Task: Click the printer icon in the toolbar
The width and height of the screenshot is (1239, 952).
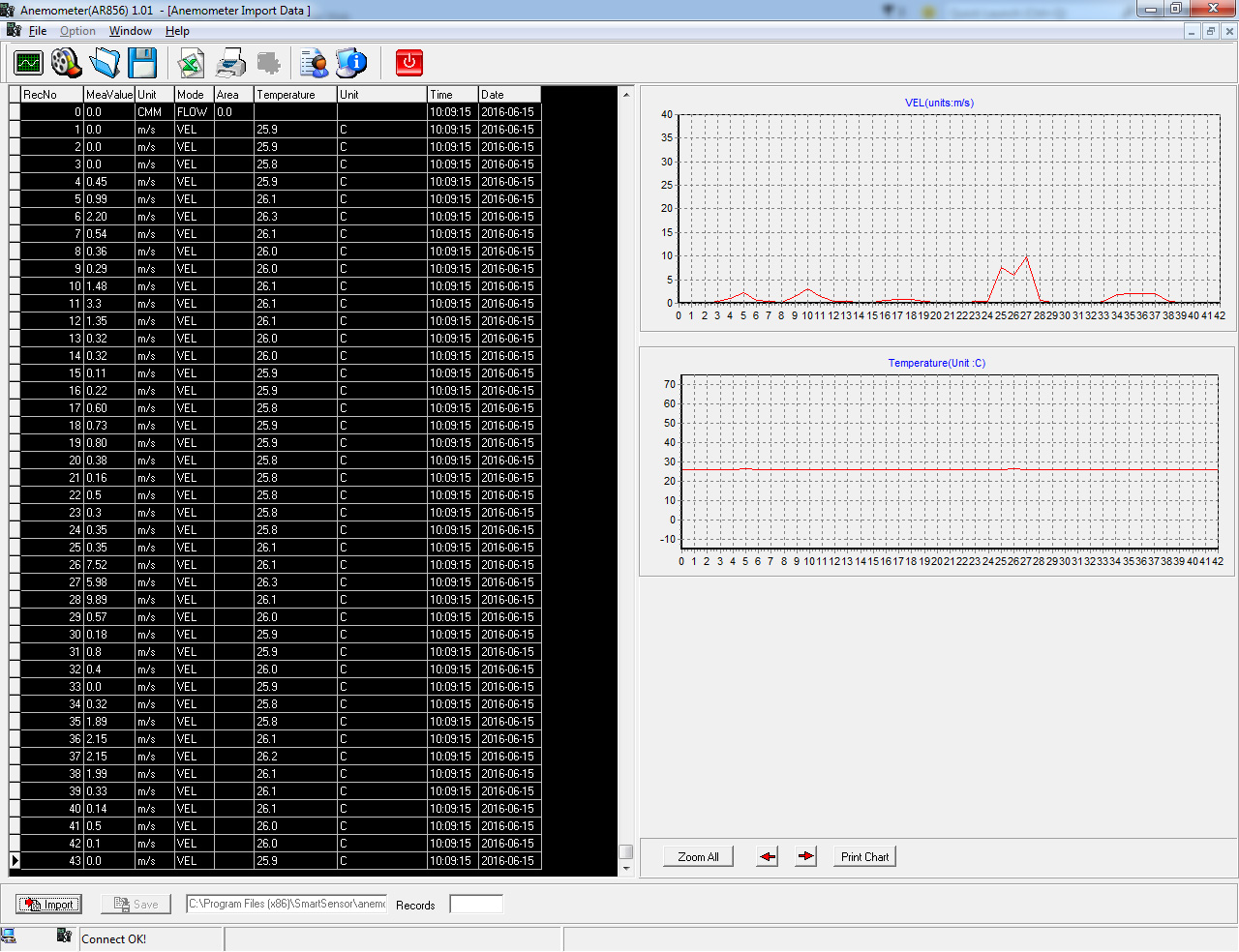Action: click(x=230, y=64)
